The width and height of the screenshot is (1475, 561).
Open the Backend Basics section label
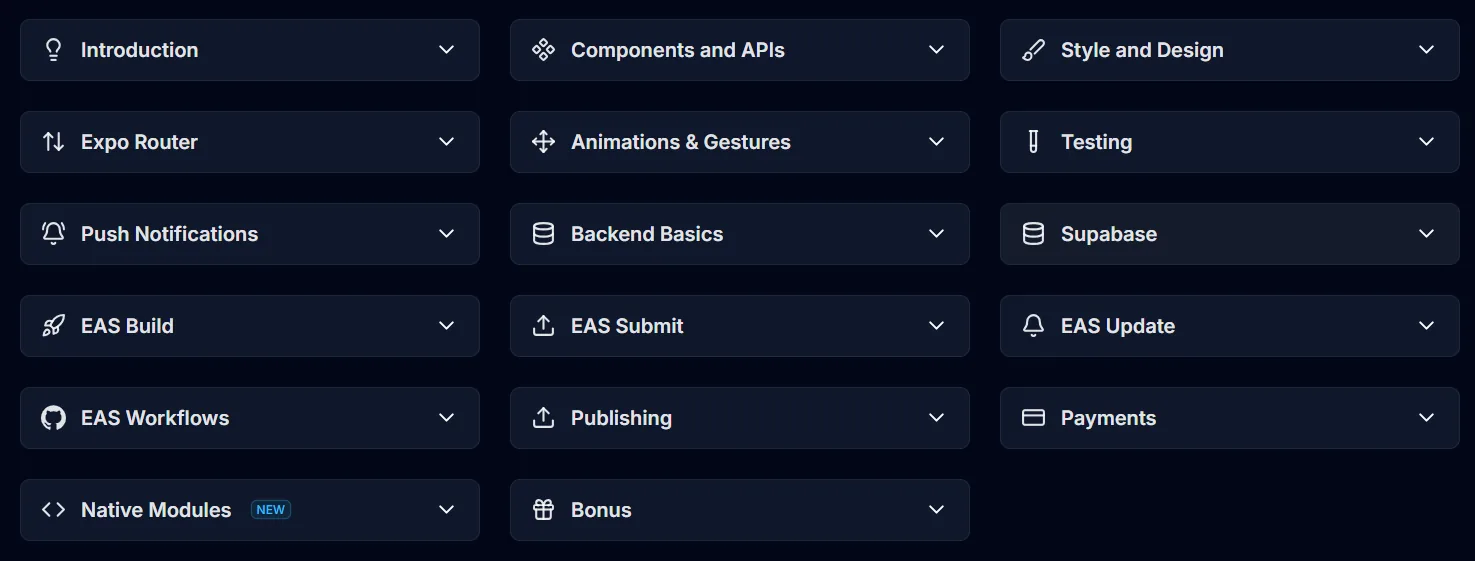[647, 234]
